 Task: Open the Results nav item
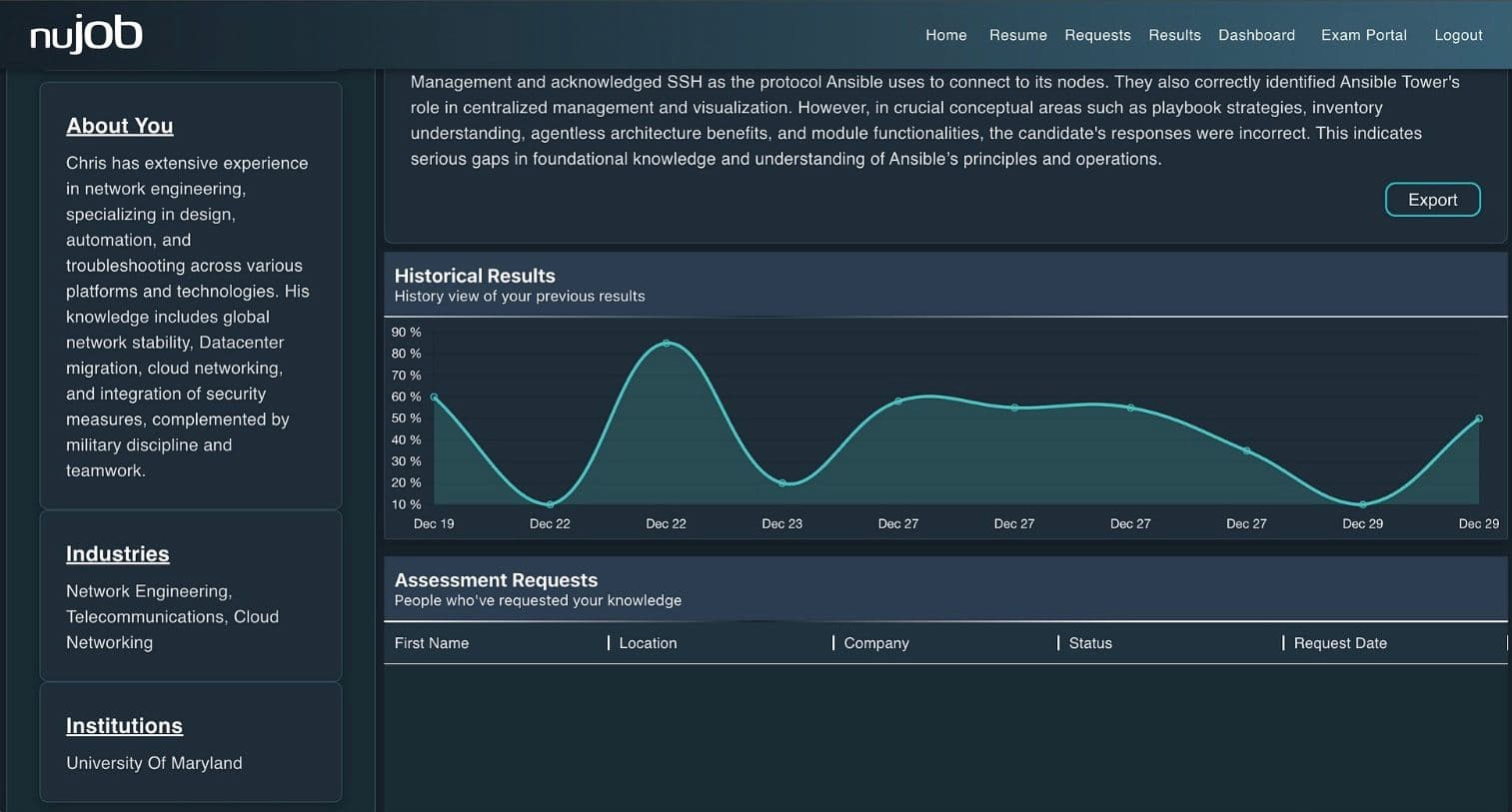1174,35
